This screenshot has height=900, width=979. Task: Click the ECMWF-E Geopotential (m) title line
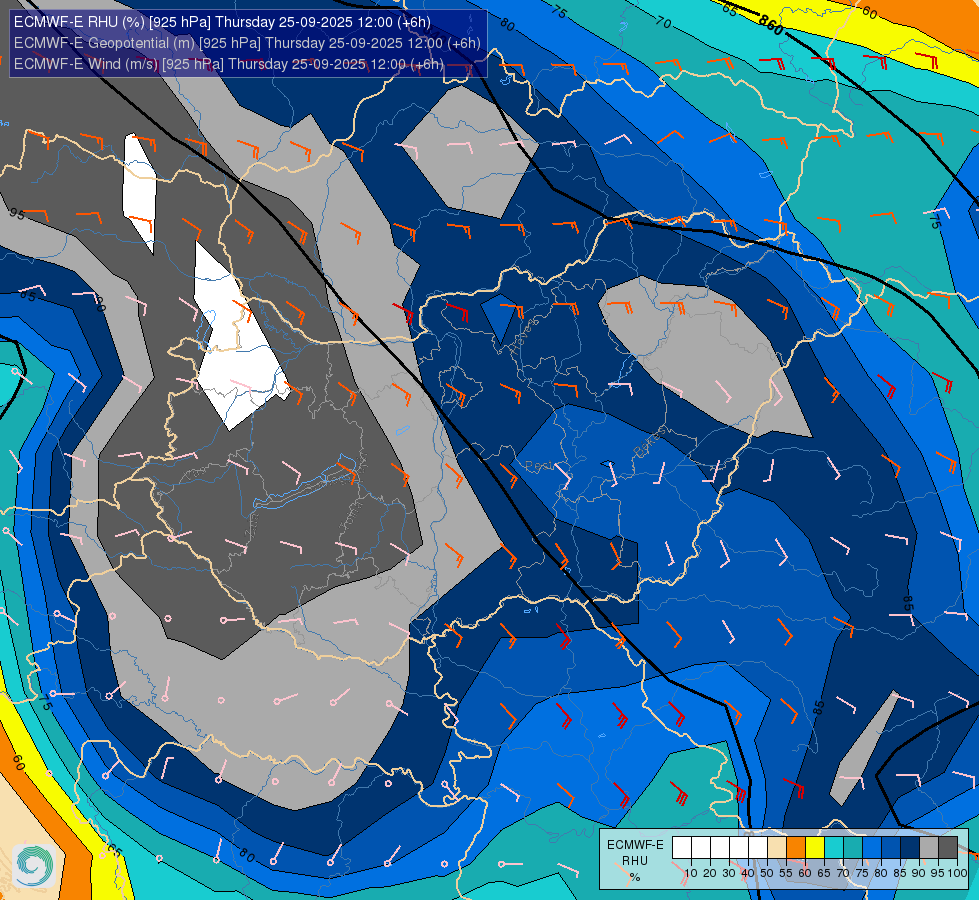[x=247, y=43]
